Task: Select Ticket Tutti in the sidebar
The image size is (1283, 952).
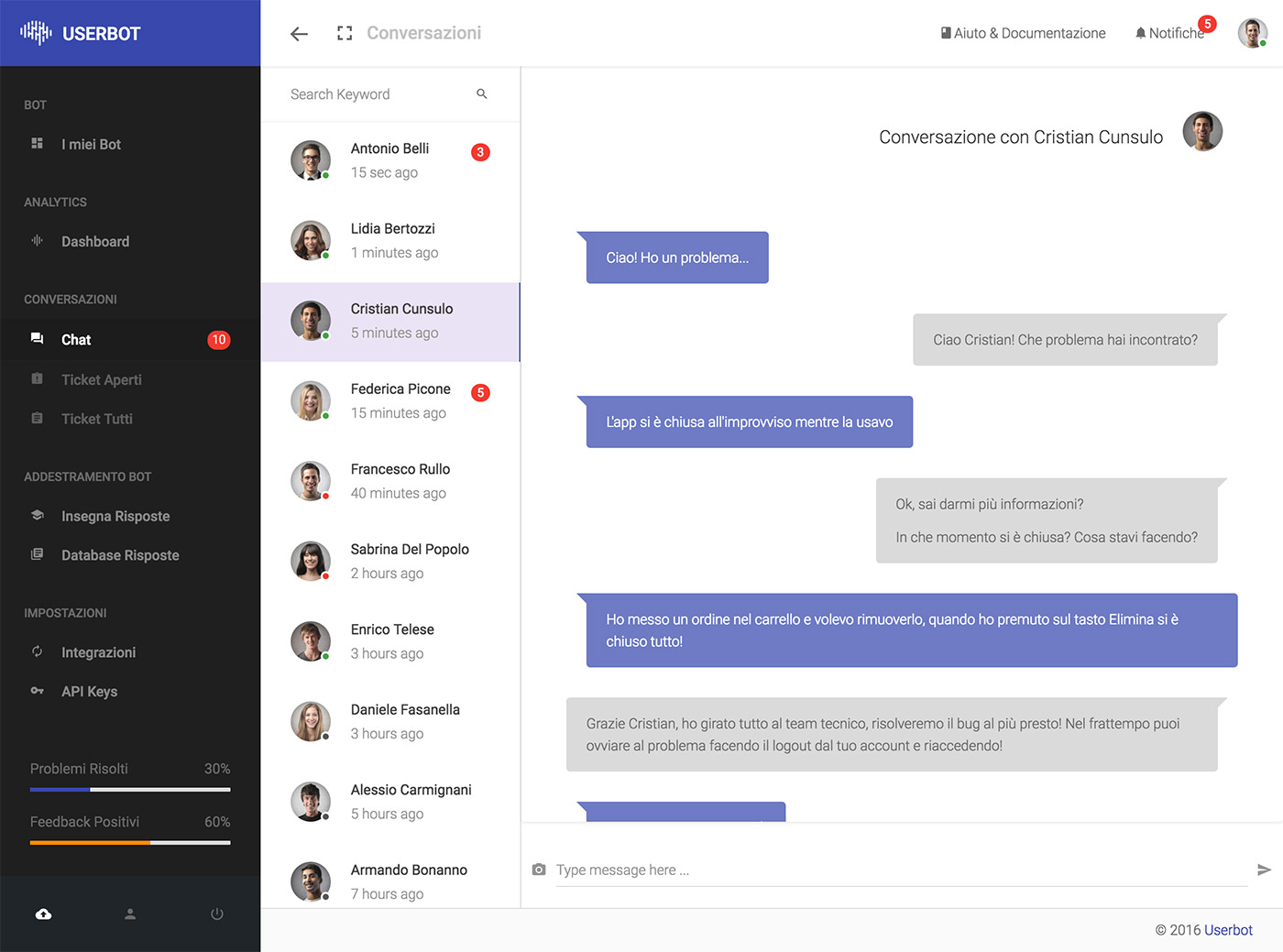Action: [97, 419]
